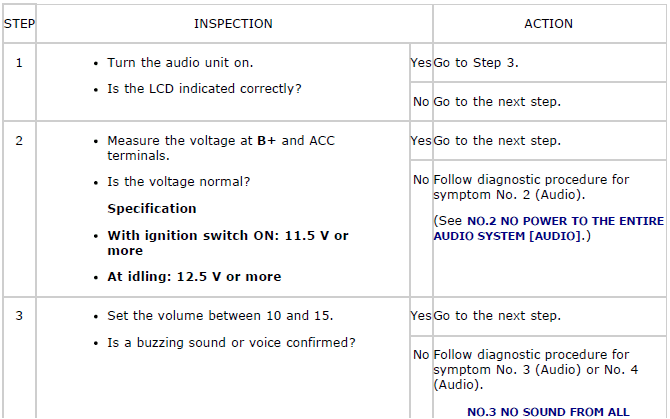Viewport: 670px width, 419px height.
Task: Select step number 3 cell
Action: click(19, 316)
